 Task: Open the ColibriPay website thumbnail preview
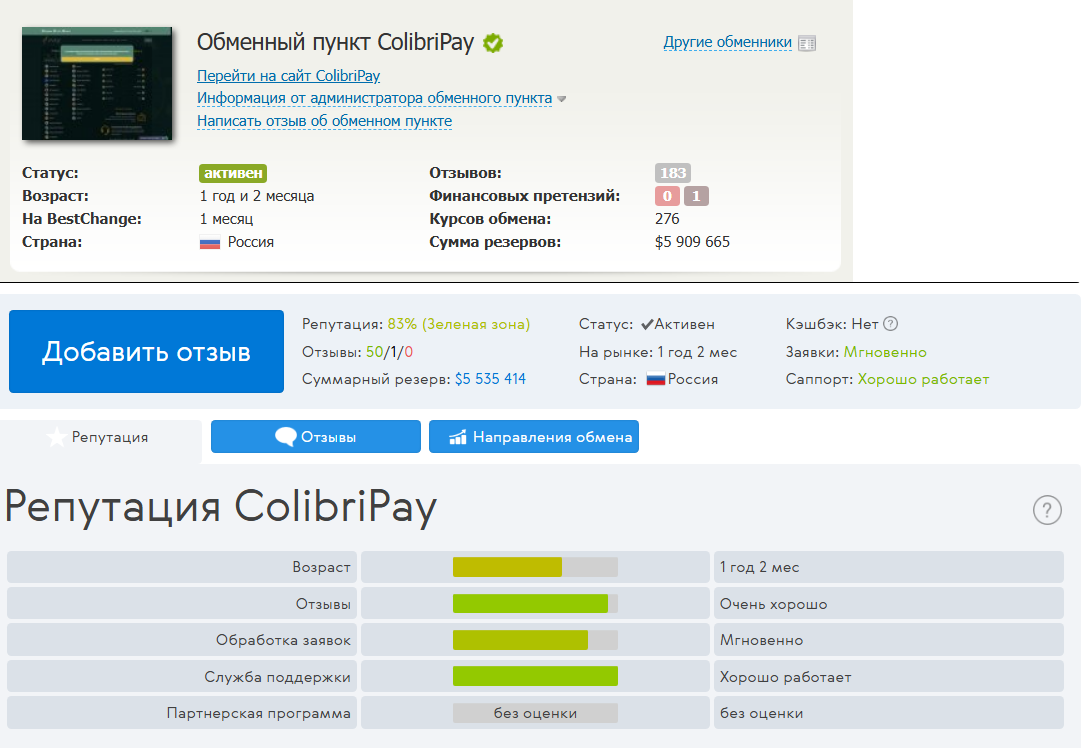(x=90, y=83)
